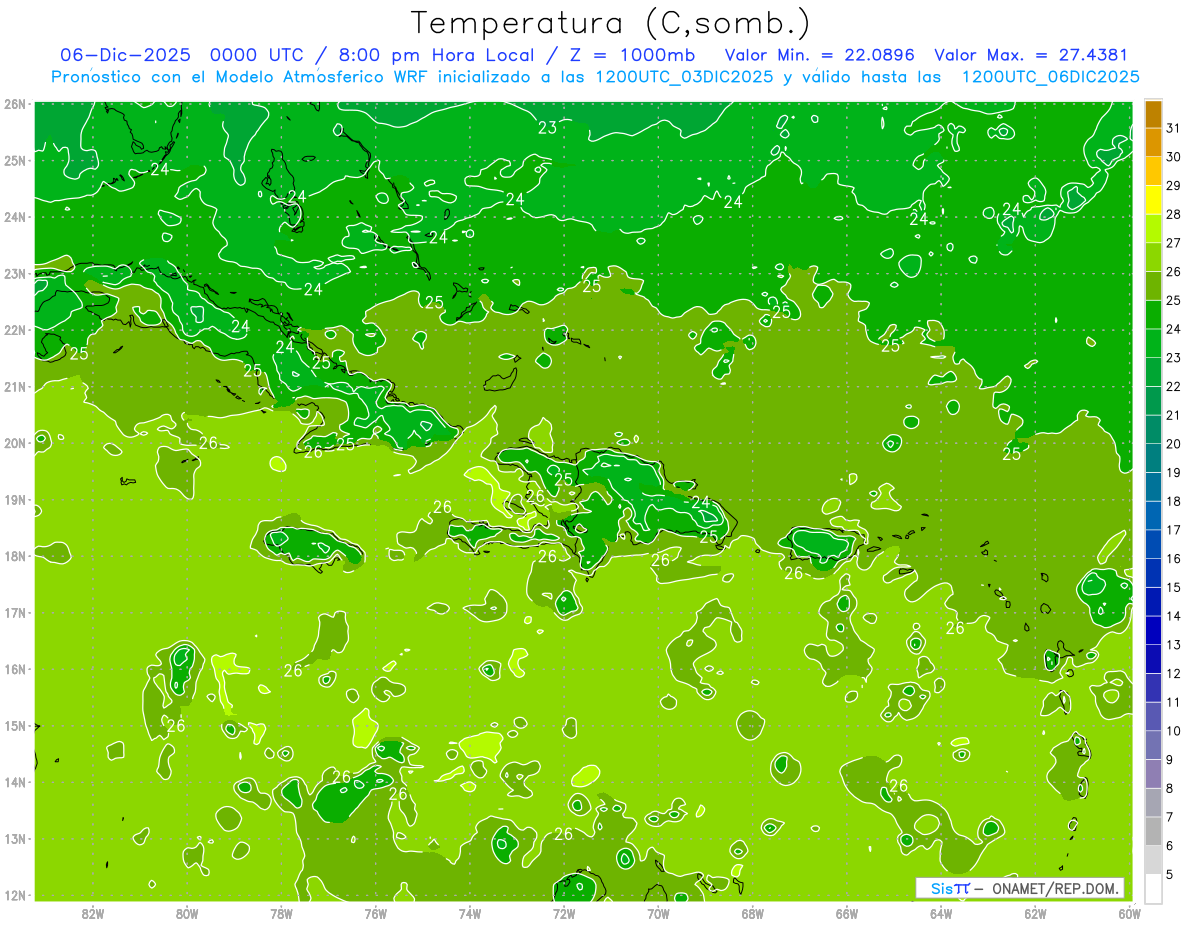1200x927 pixels.
Task: Click the lone "23" contour label
Action: coord(548,128)
